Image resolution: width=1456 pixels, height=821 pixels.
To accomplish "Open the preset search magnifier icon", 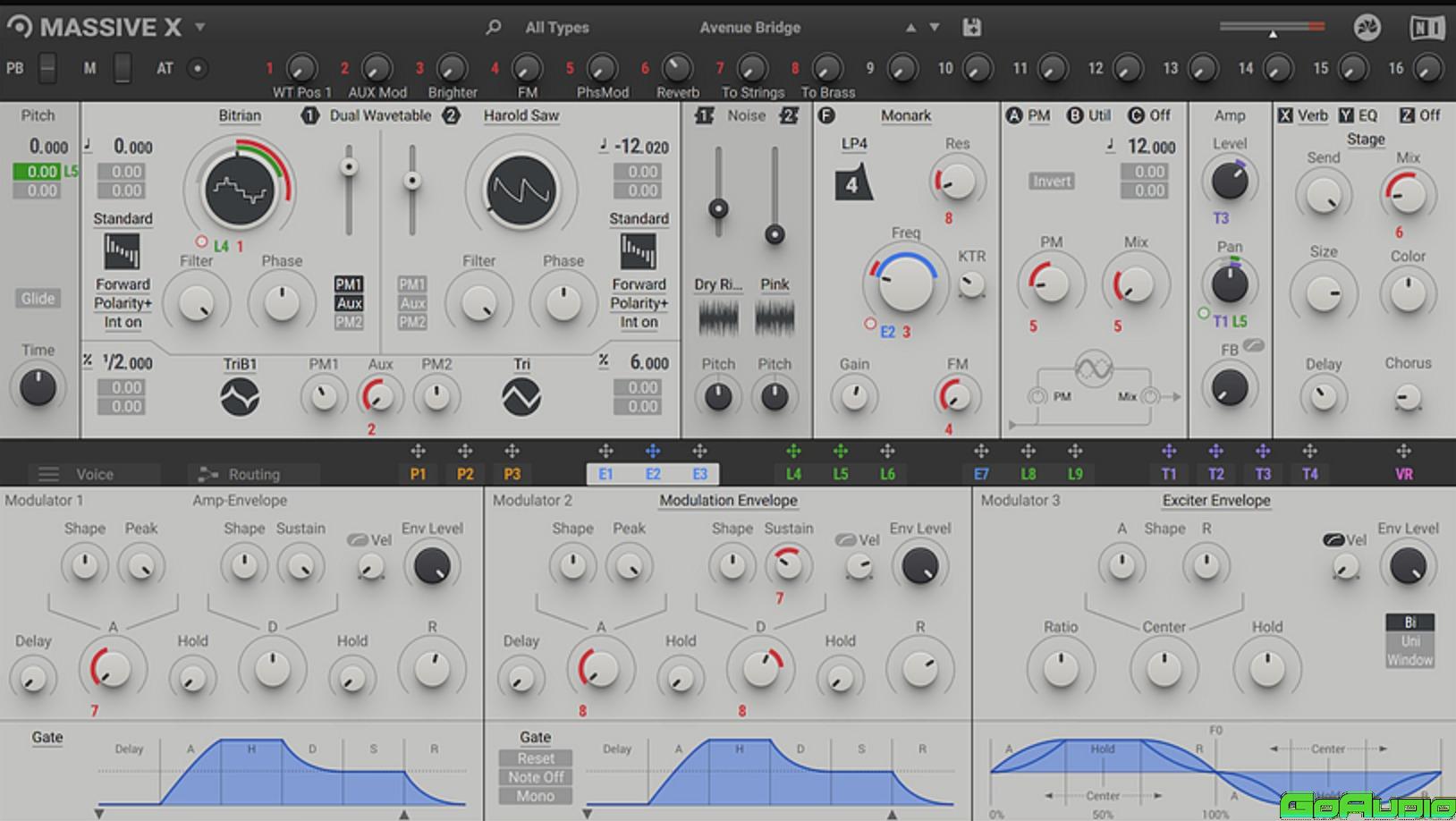I will point(493,28).
